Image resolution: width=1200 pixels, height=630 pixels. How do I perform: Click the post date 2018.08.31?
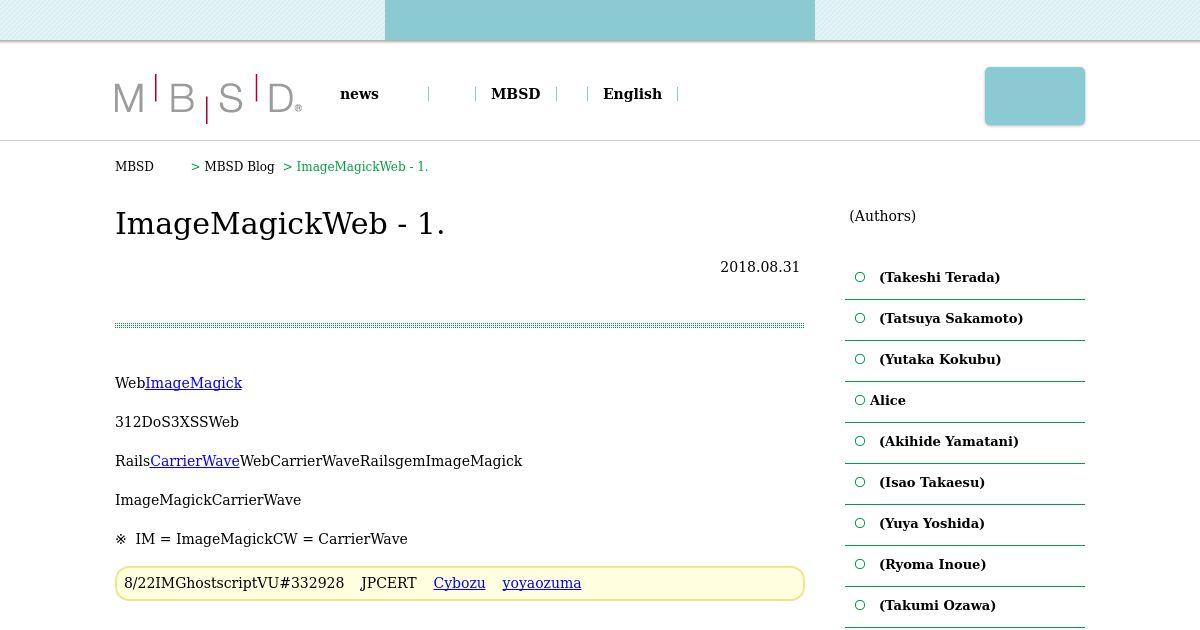(x=760, y=267)
